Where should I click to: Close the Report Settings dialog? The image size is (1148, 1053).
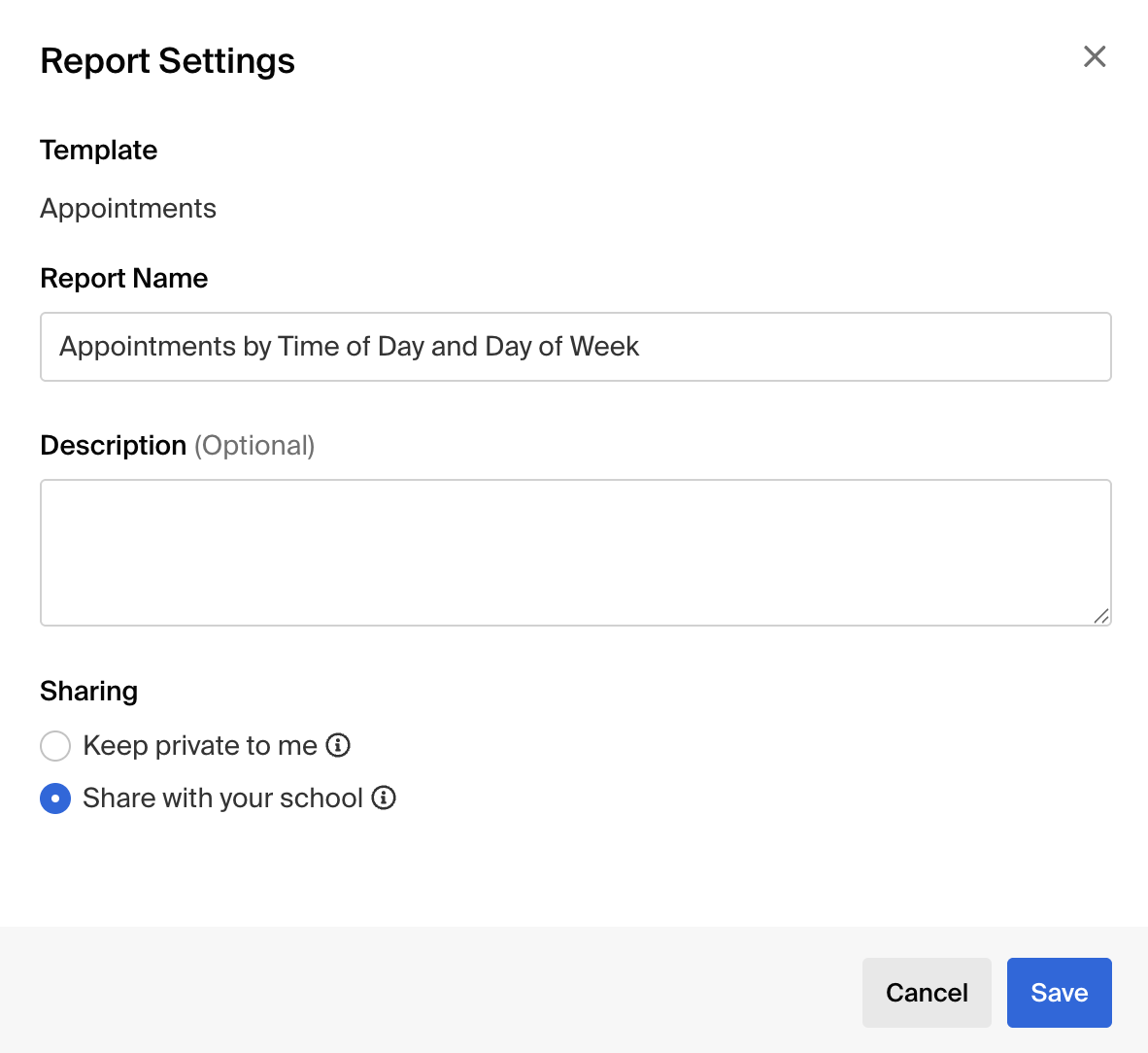(x=1095, y=57)
